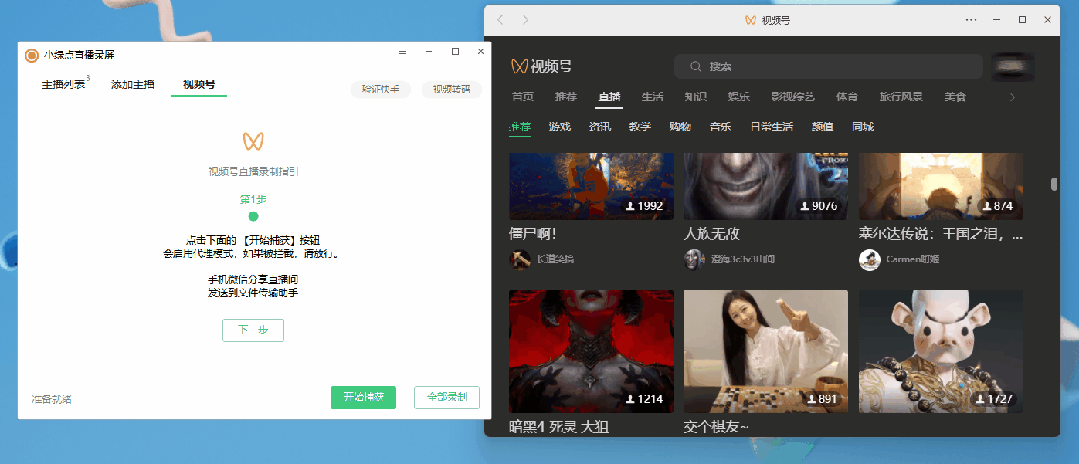Open the 知识 category tab
Screen dimensions: 1079x464
696,97
